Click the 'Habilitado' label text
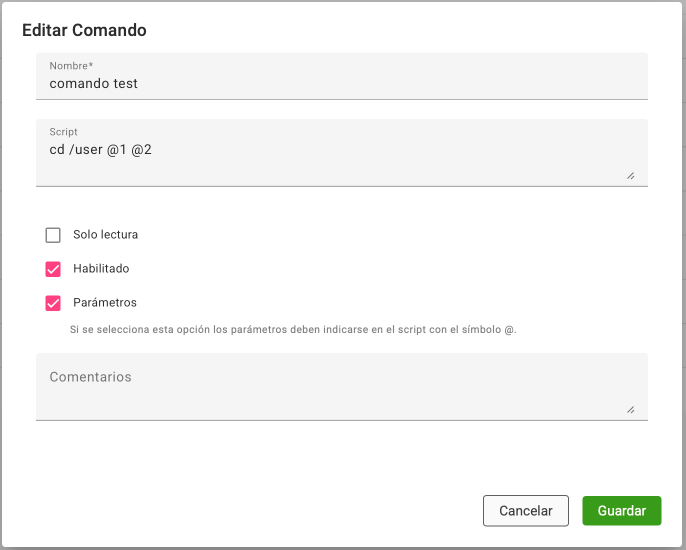 coord(101,269)
